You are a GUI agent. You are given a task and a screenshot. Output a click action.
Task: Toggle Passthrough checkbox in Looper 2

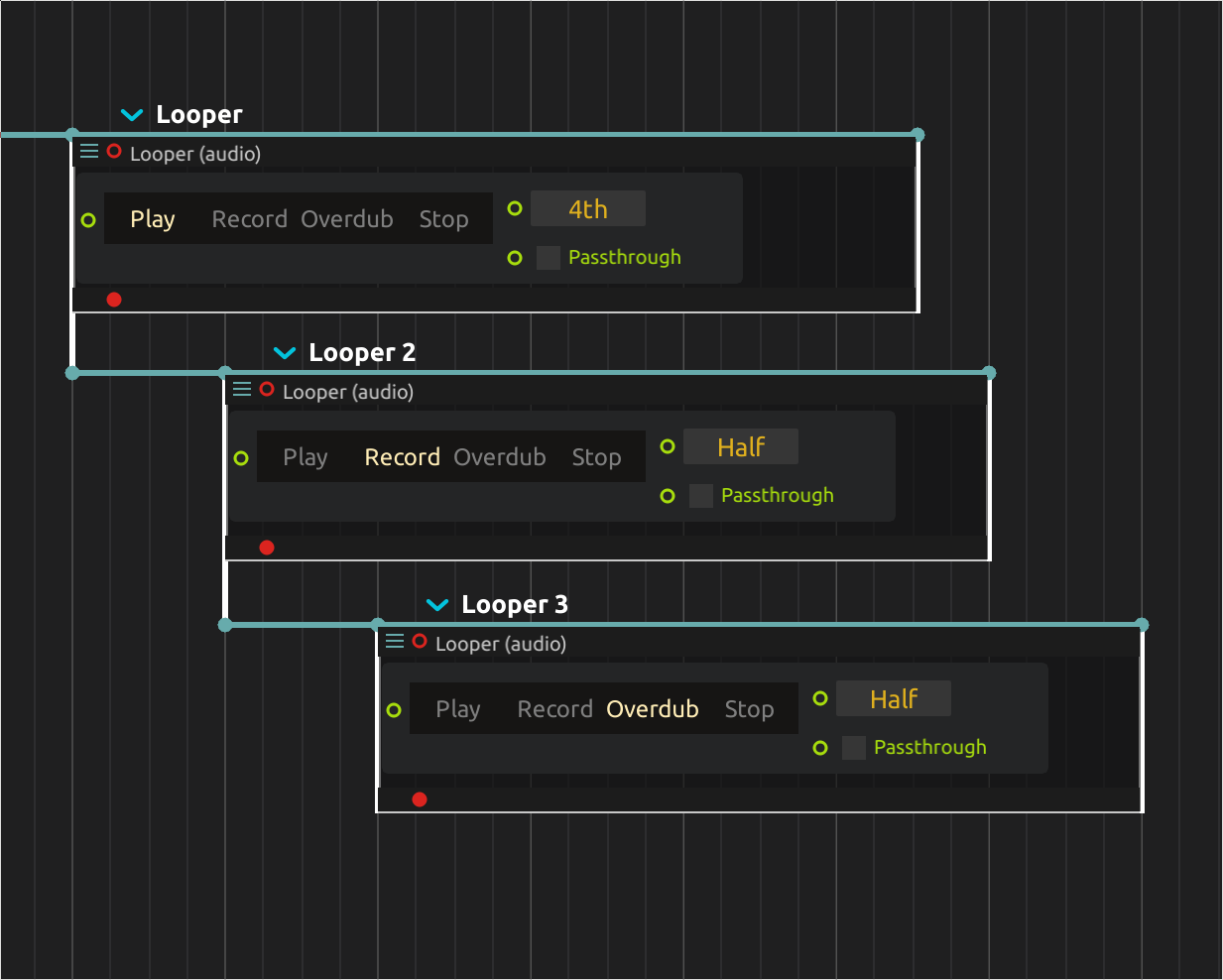click(x=701, y=496)
